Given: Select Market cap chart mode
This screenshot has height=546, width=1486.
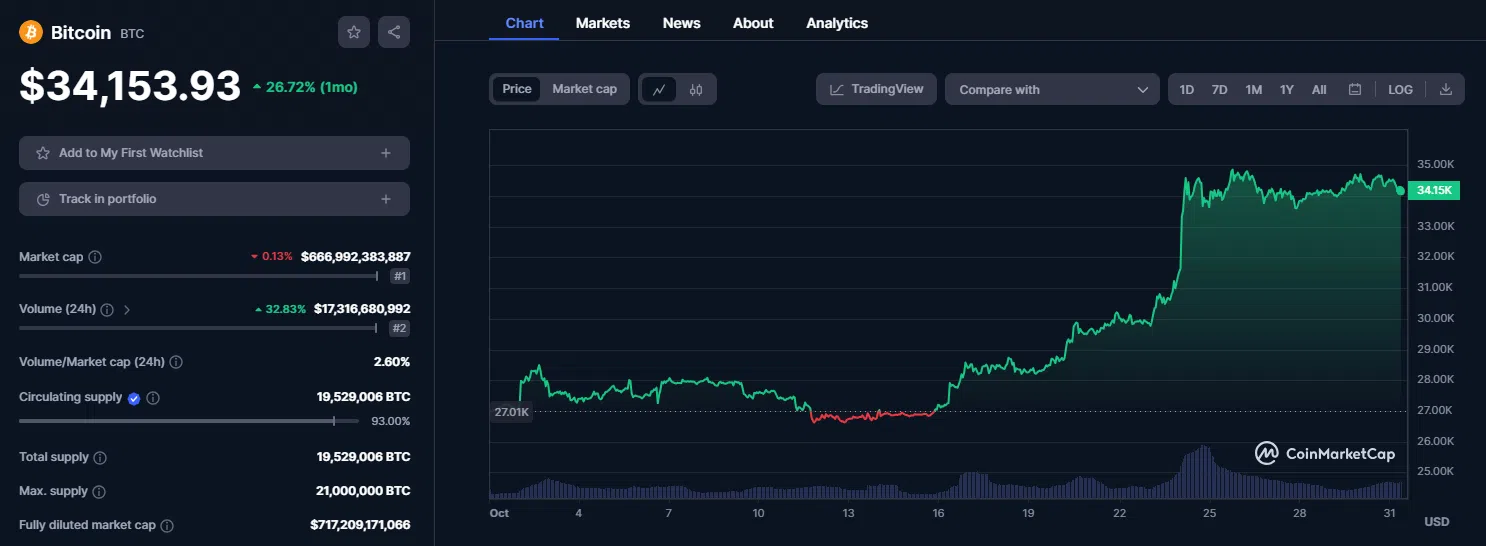Looking at the screenshot, I should coord(584,89).
